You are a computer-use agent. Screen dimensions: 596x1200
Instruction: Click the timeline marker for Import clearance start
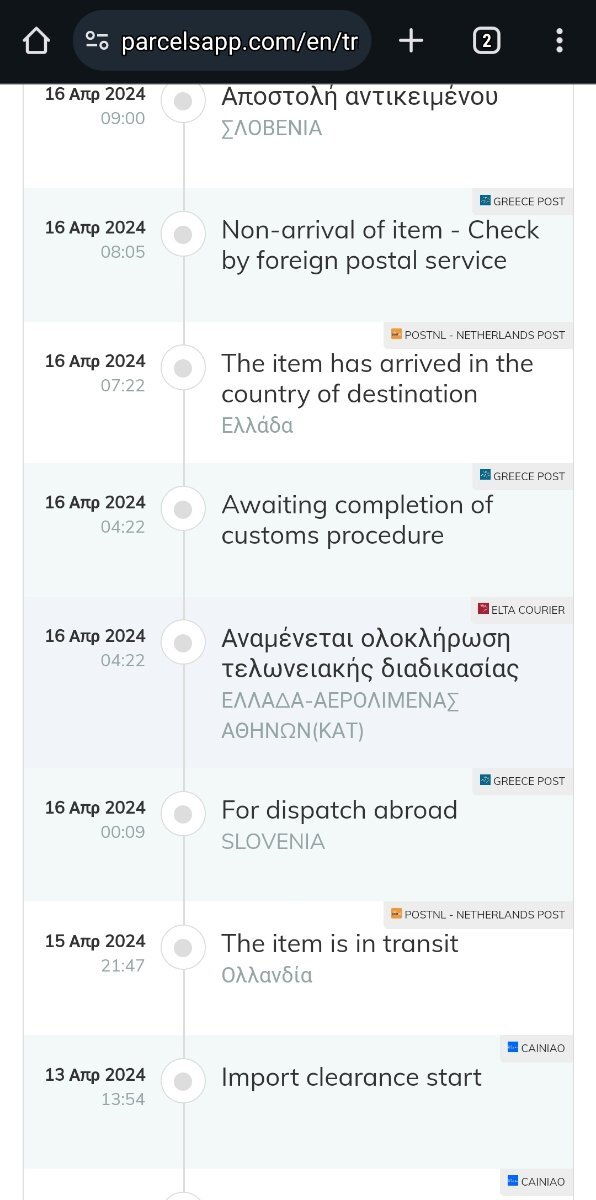pyautogui.click(x=183, y=1082)
